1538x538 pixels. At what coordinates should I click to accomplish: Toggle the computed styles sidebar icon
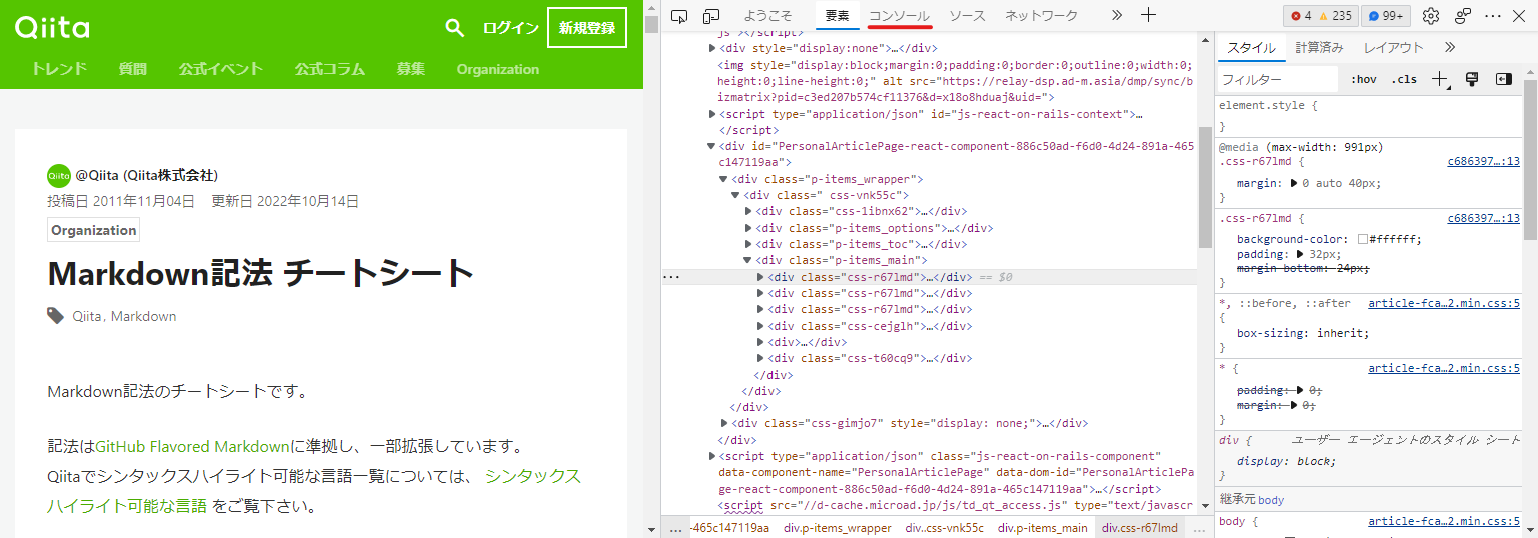tap(1503, 79)
